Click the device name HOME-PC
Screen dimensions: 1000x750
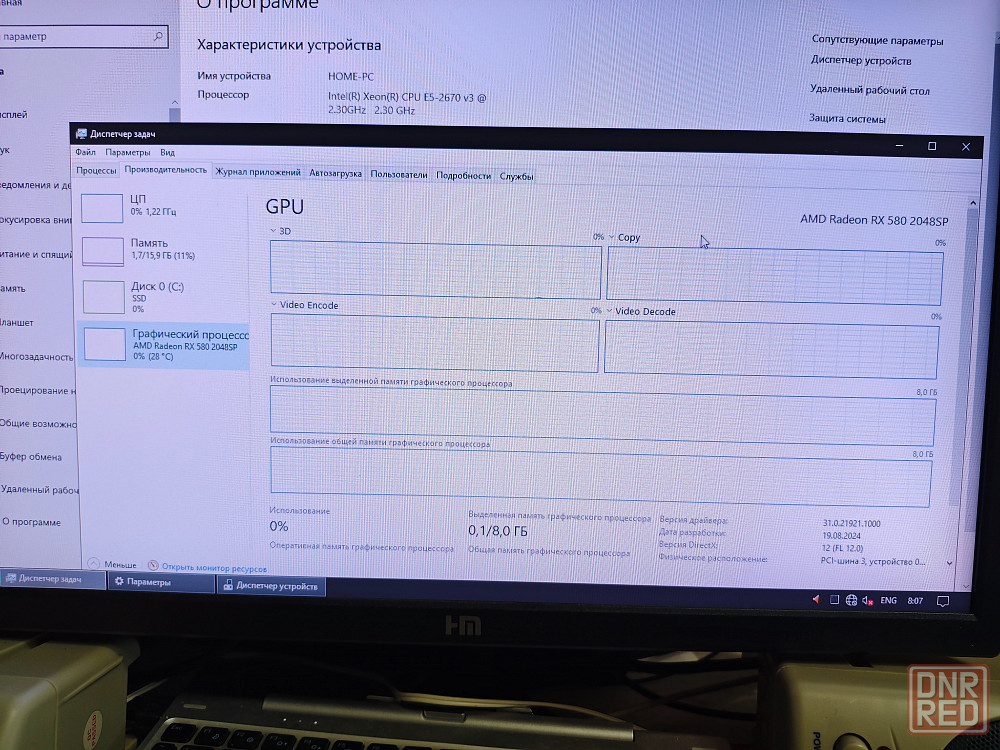(351, 77)
